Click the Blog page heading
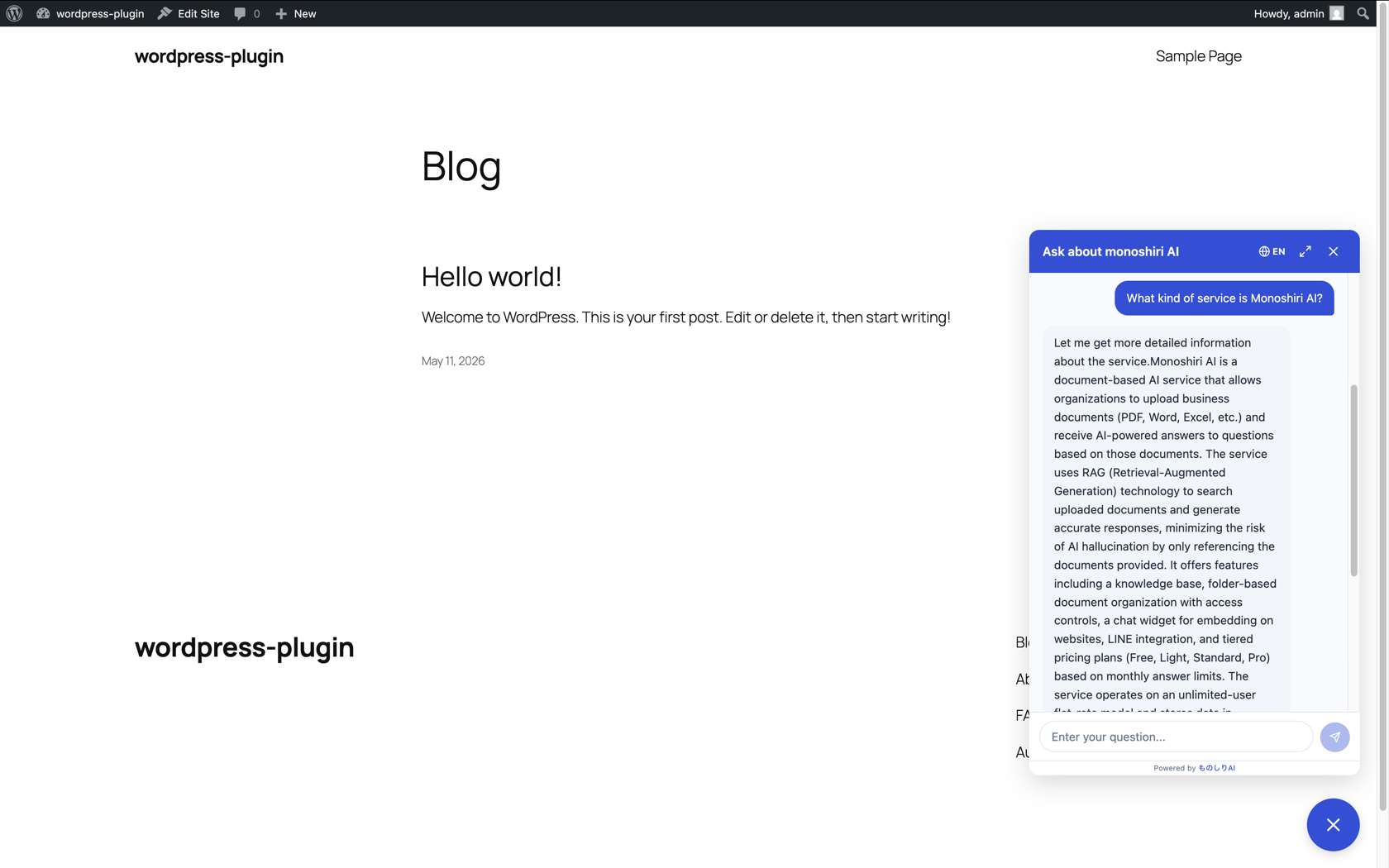Image resolution: width=1389 pixels, height=868 pixels. point(461,166)
